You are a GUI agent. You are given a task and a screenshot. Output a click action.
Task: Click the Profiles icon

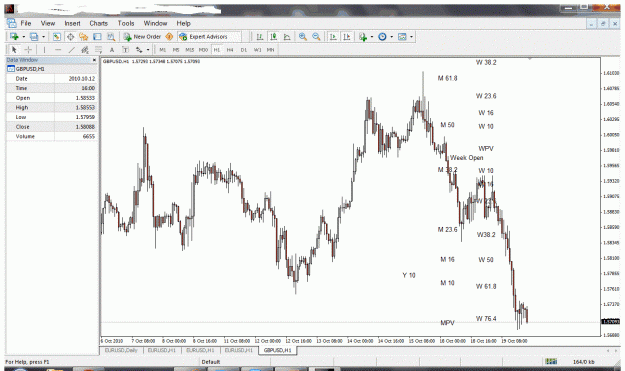(x=34, y=37)
